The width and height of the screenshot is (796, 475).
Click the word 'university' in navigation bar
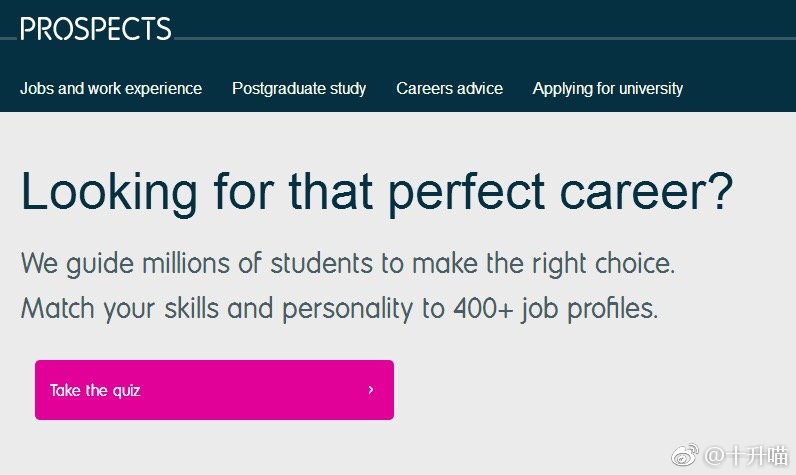tap(651, 89)
